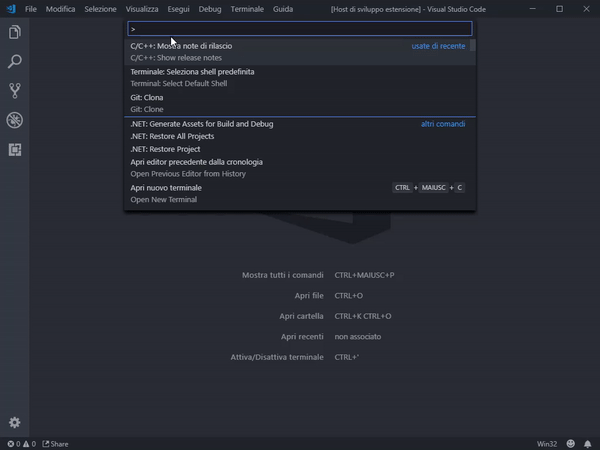This screenshot has width=600, height=450.
Task: Run .NET: Restore Project command
Action: [x=300, y=149]
